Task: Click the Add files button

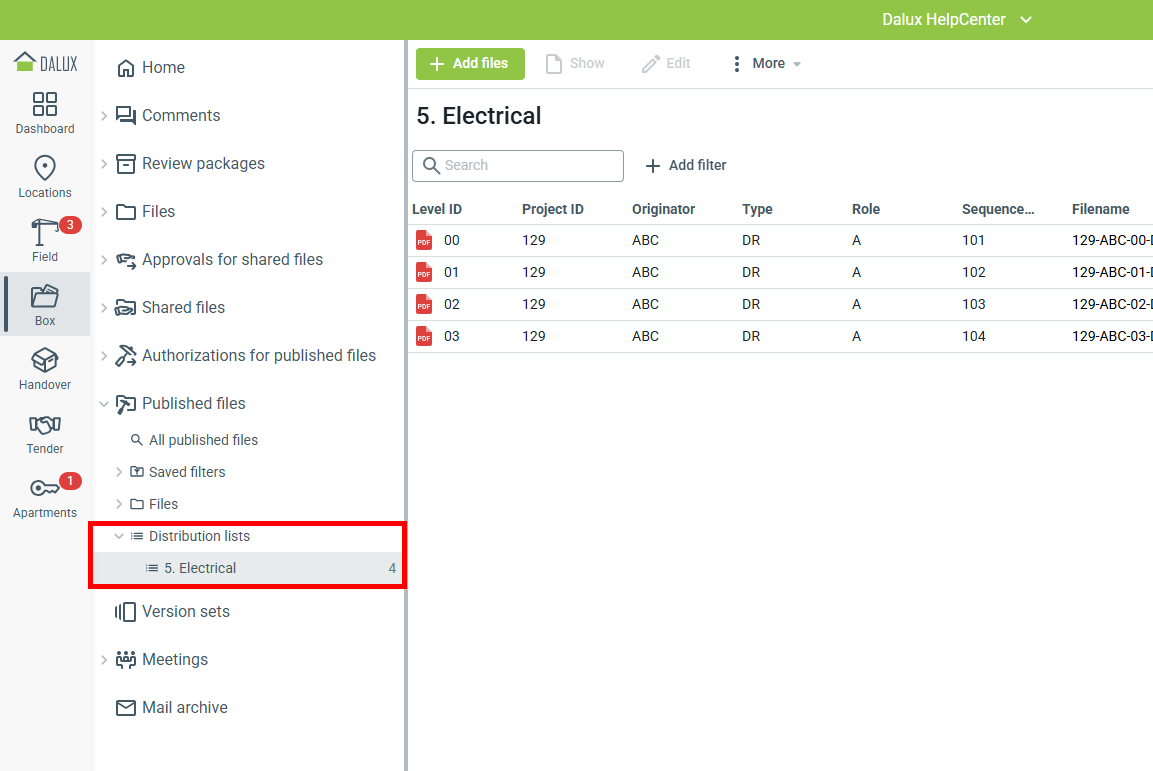Action: [470, 64]
